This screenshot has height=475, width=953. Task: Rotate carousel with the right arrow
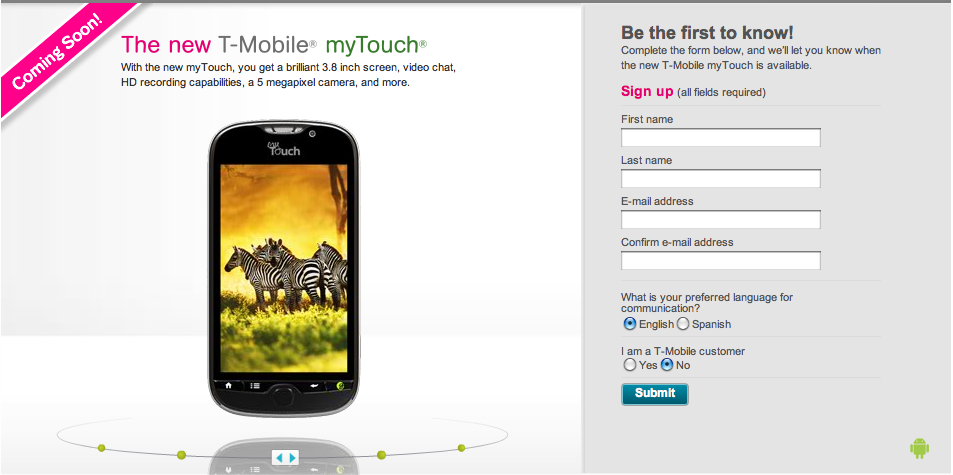click(292, 457)
